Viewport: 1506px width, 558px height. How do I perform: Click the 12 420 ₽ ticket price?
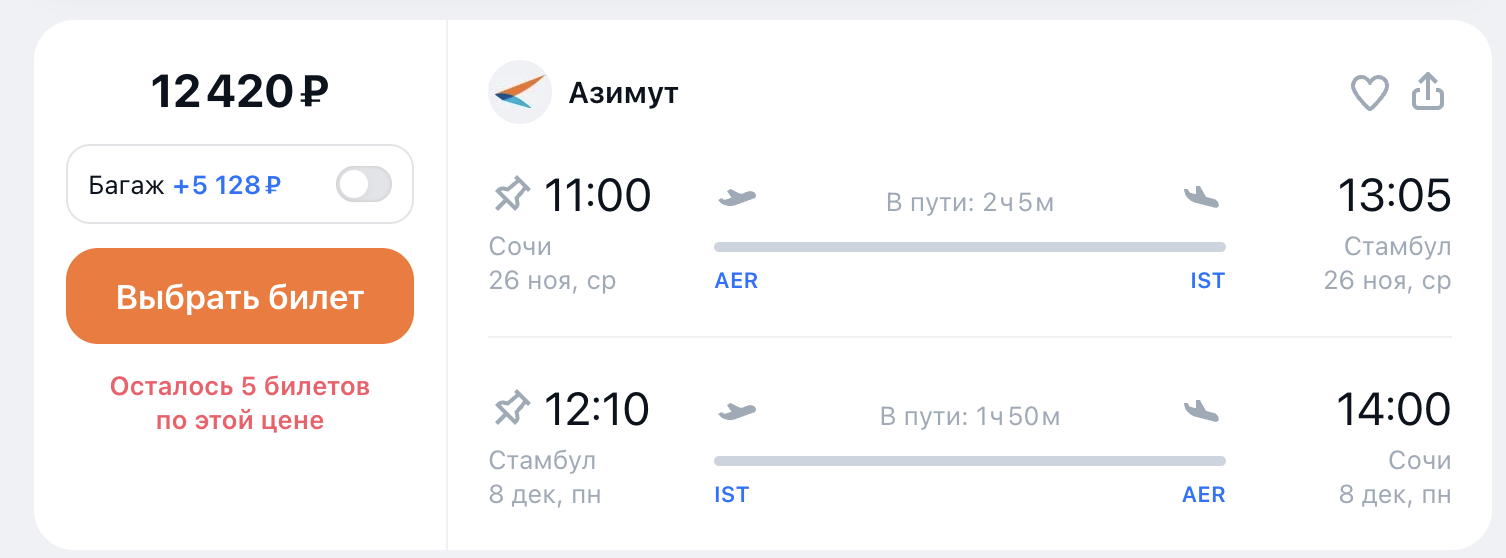point(240,92)
